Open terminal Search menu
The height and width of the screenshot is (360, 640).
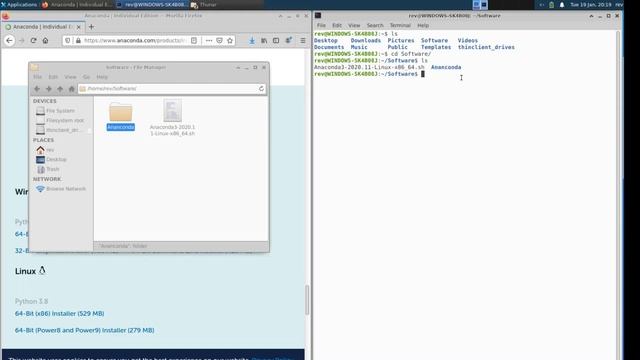tap(375, 25)
